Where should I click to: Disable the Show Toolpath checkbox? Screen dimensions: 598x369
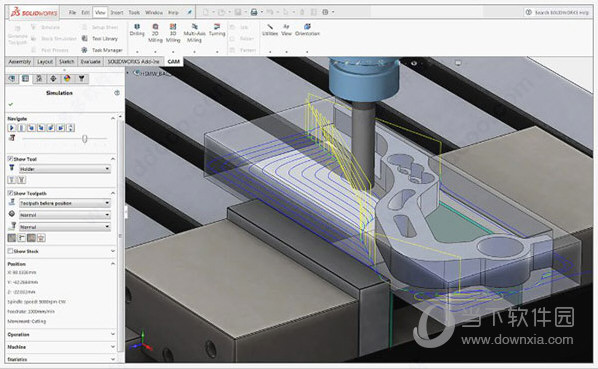pyautogui.click(x=10, y=193)
